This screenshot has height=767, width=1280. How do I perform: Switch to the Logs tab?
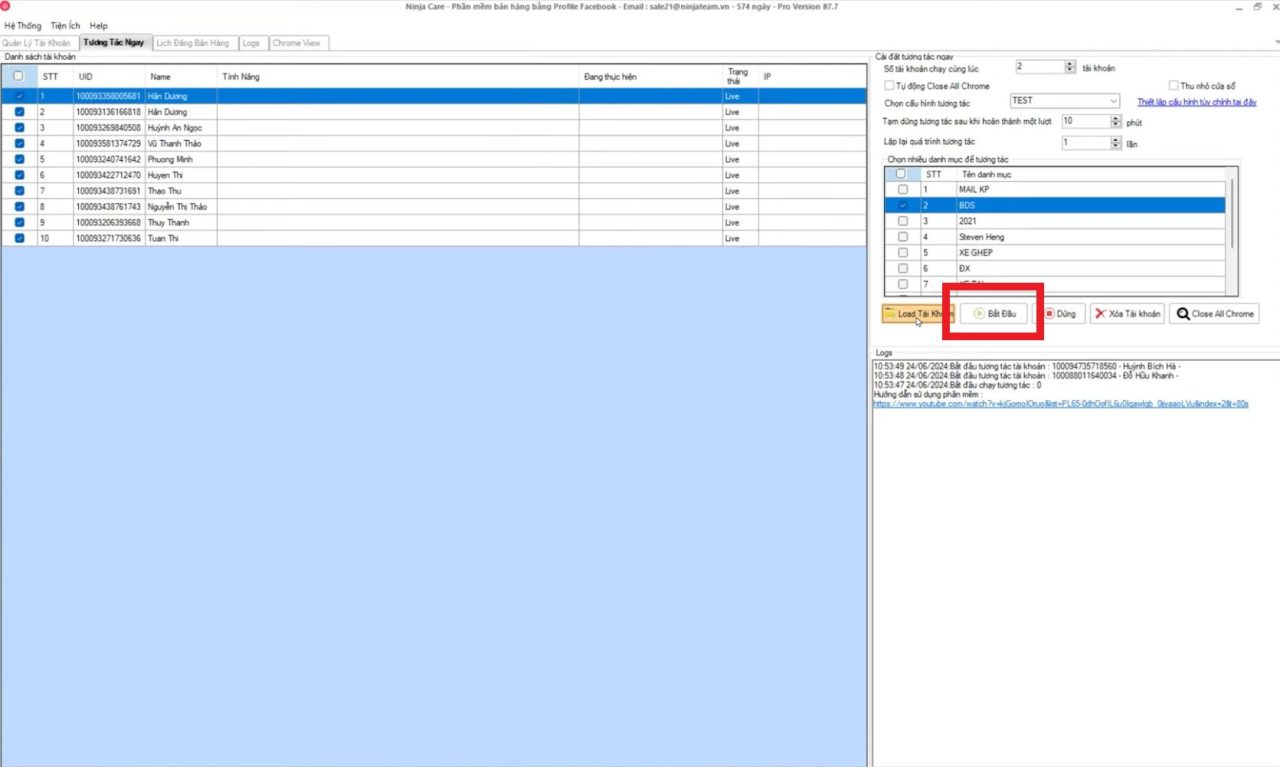pyautogui.click(x=251, y=43)
